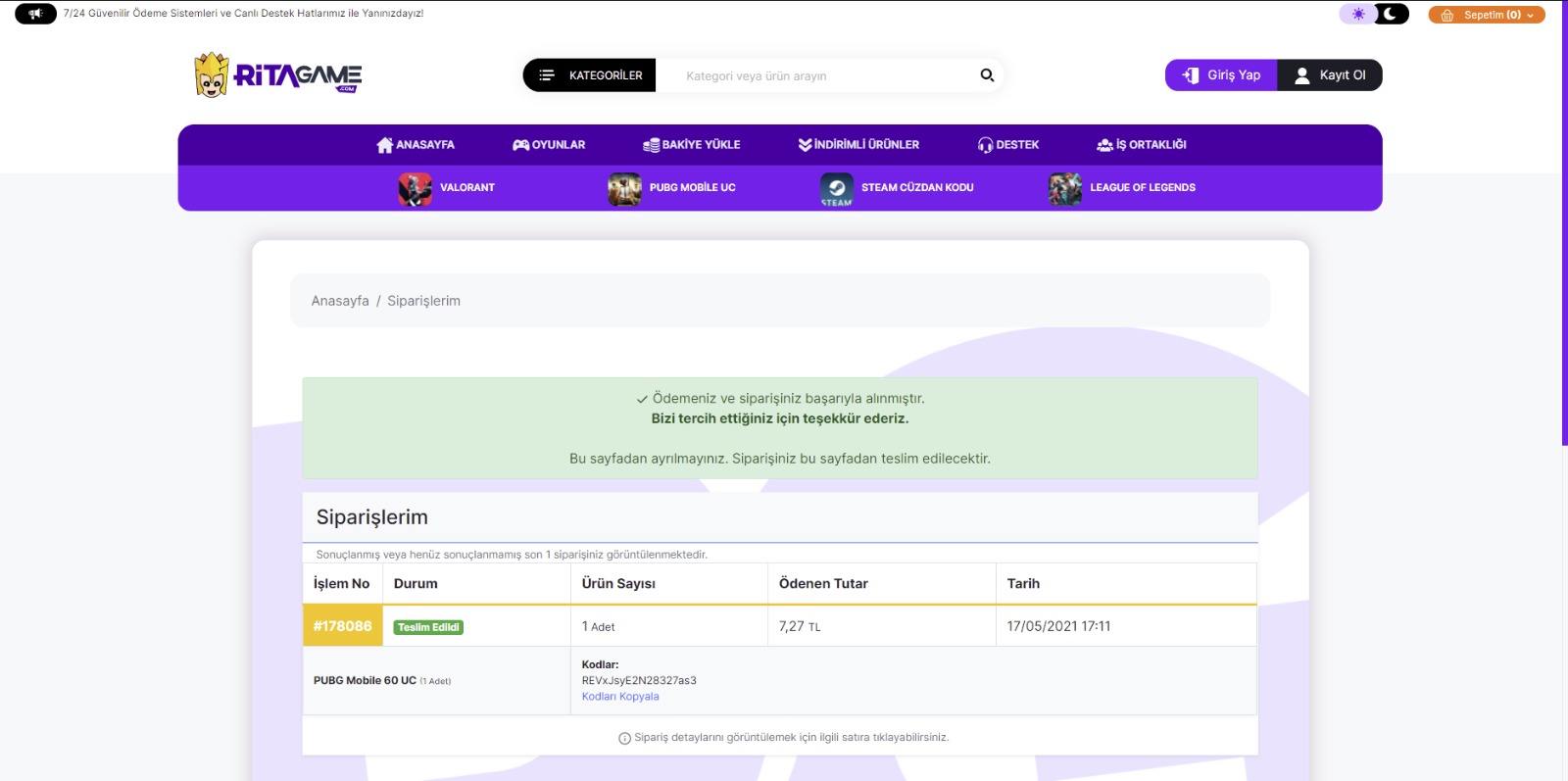Click the Kayıt Ol button
Viewport: 1568px width, 781px height.
(x=1330, y=75)
